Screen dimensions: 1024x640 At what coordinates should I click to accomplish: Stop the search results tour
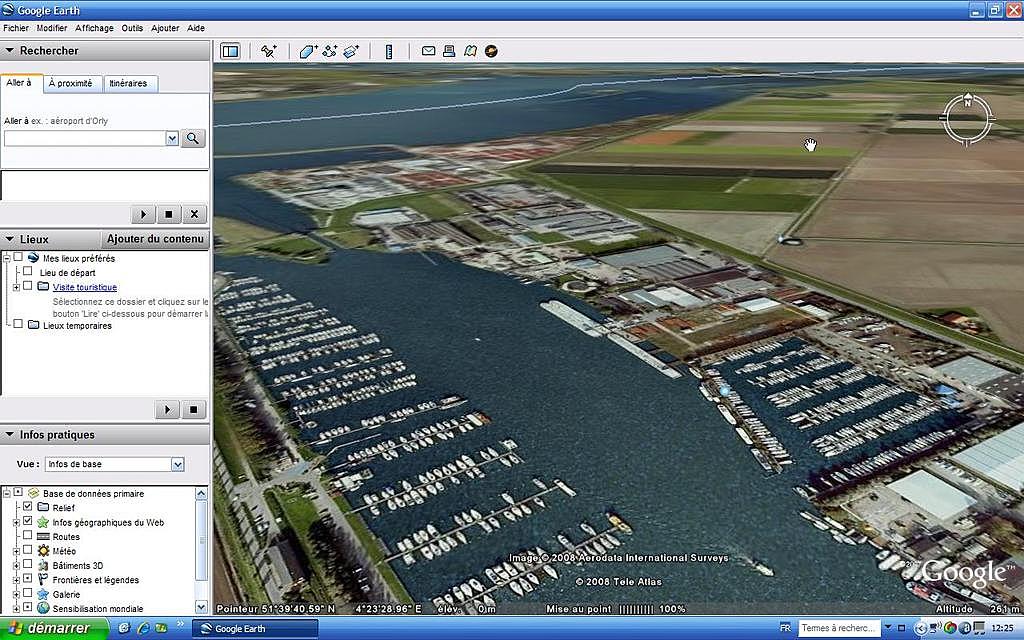[168, 214]
